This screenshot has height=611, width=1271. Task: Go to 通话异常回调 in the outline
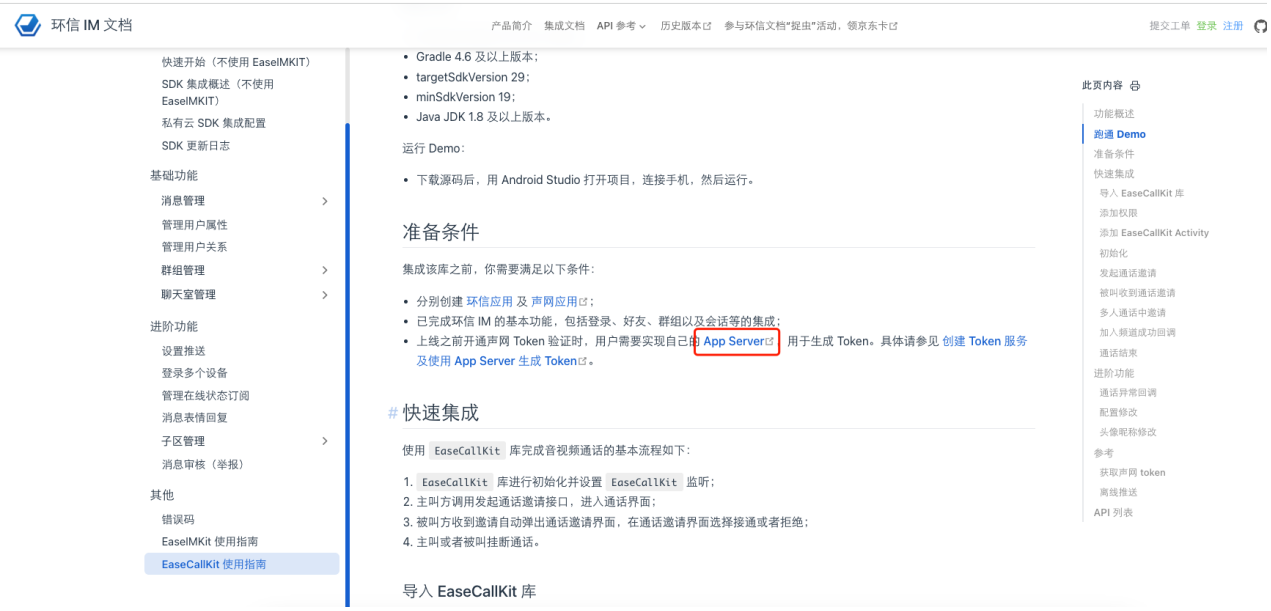tap(1128, 393)
